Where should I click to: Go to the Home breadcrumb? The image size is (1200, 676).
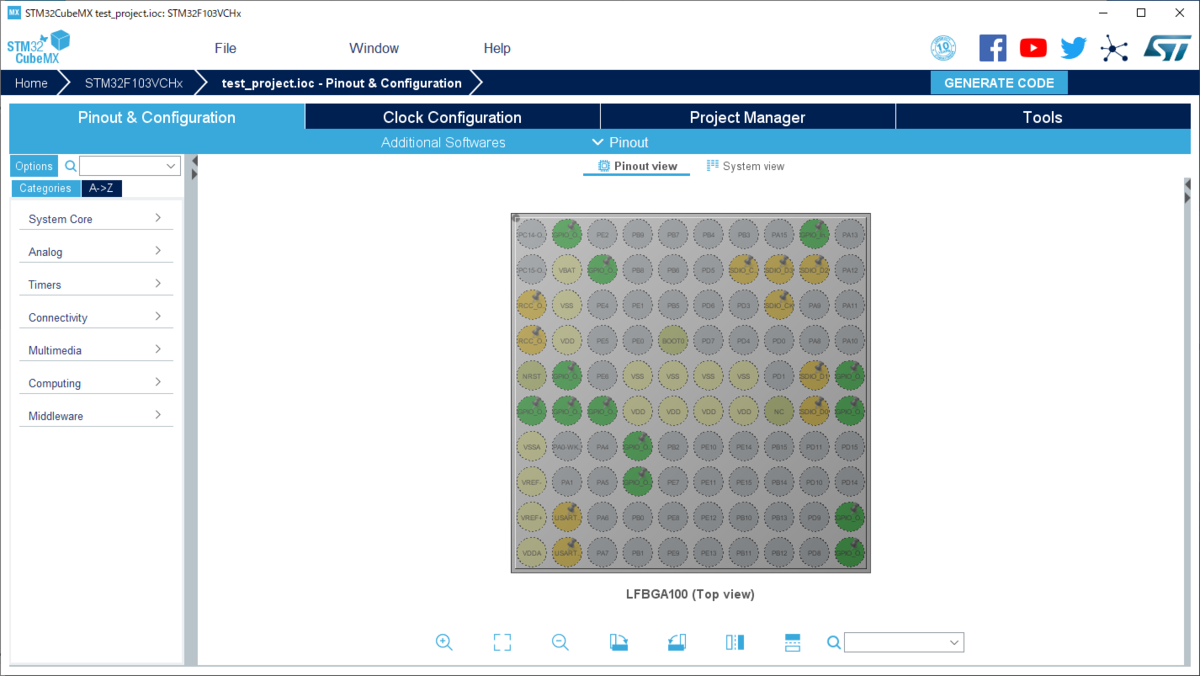[x=31, y=83]
